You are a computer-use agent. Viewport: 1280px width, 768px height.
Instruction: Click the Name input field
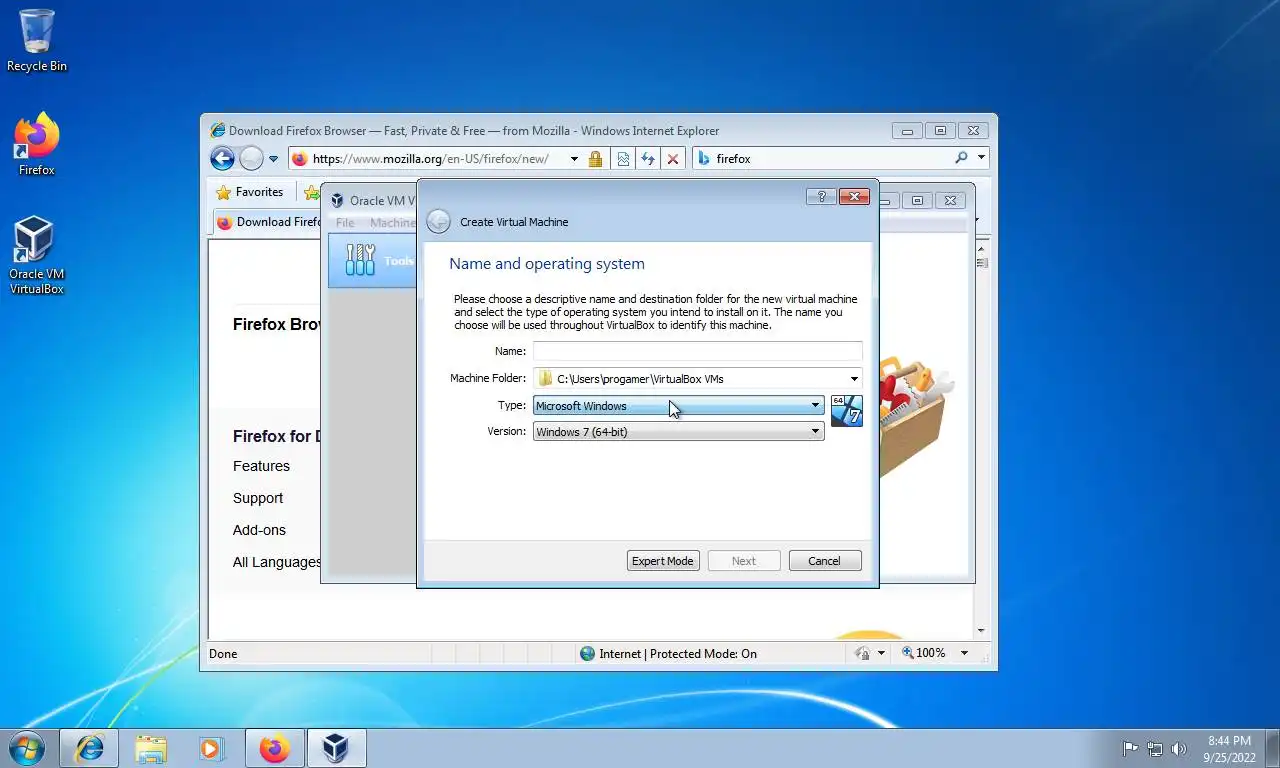697,351
